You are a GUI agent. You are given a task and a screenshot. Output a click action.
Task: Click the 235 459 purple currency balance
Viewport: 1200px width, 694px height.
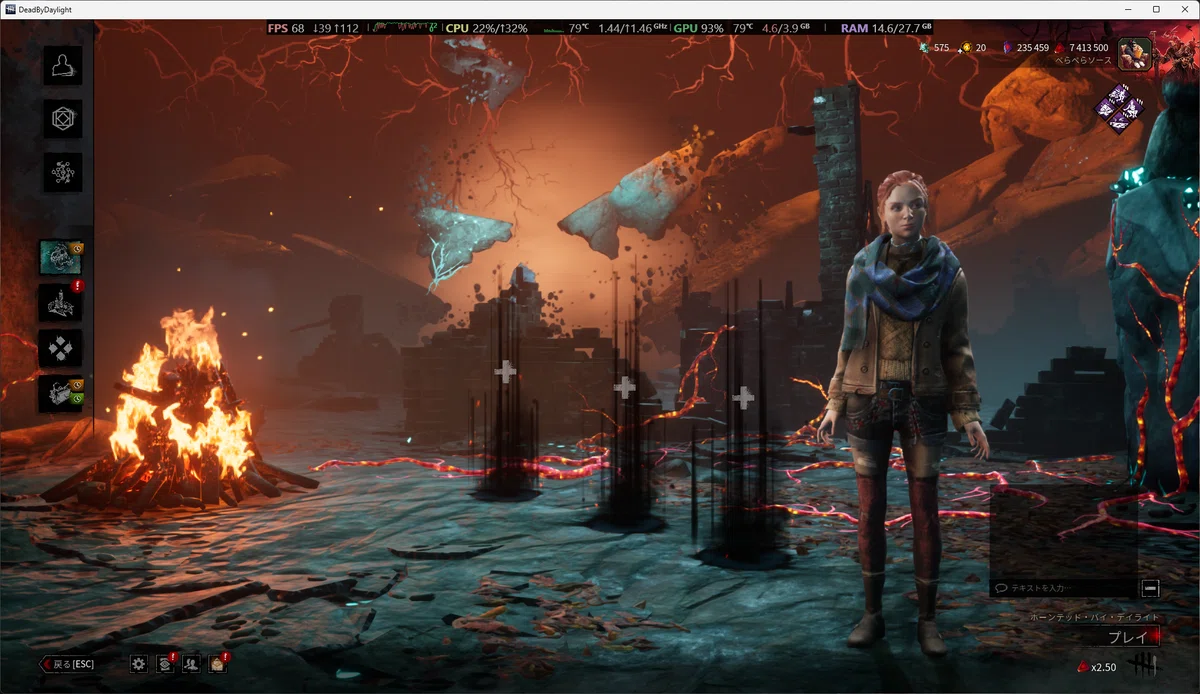(x=1025, y=48)
